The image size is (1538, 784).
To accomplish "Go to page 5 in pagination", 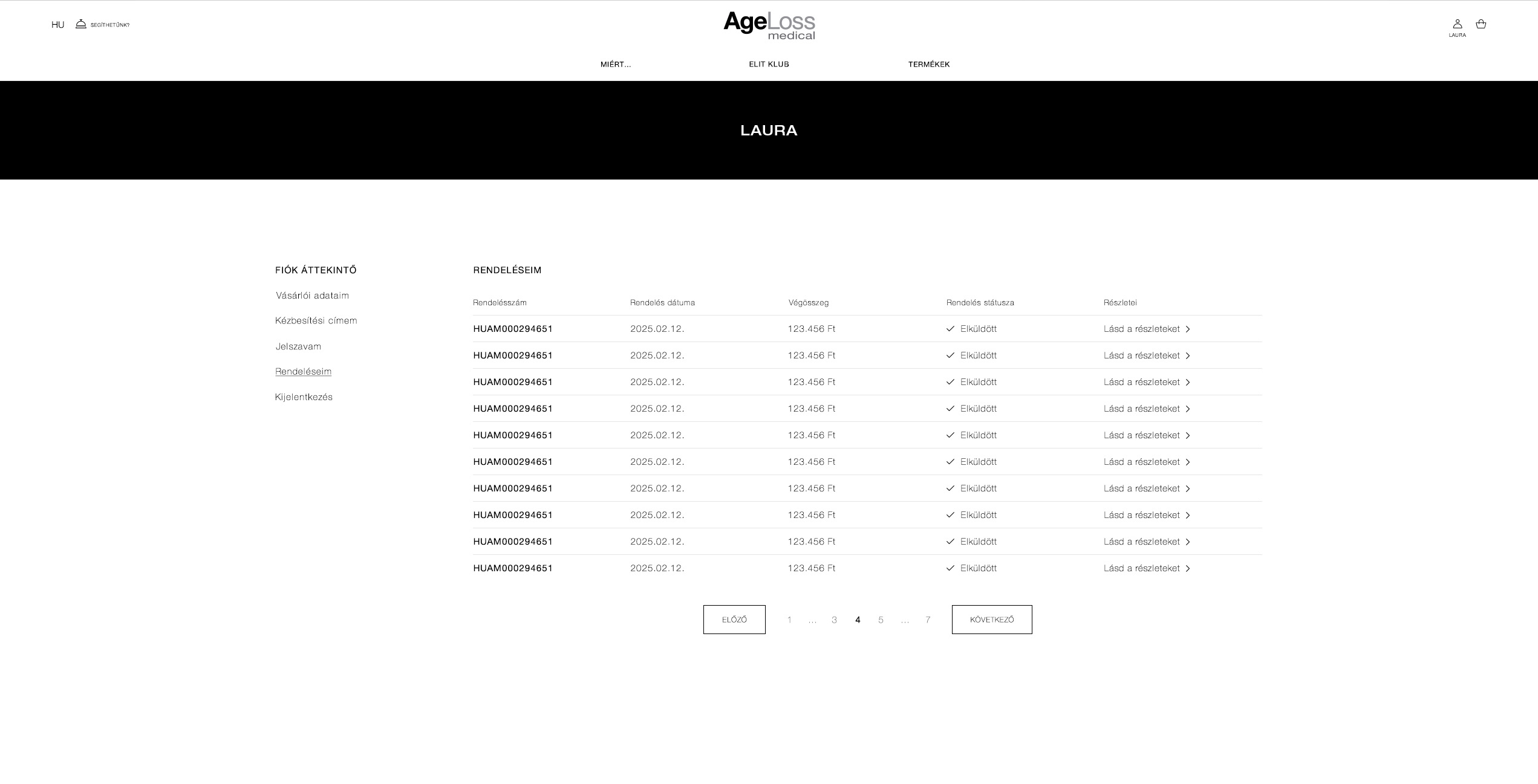I will (x=881, y=620).
